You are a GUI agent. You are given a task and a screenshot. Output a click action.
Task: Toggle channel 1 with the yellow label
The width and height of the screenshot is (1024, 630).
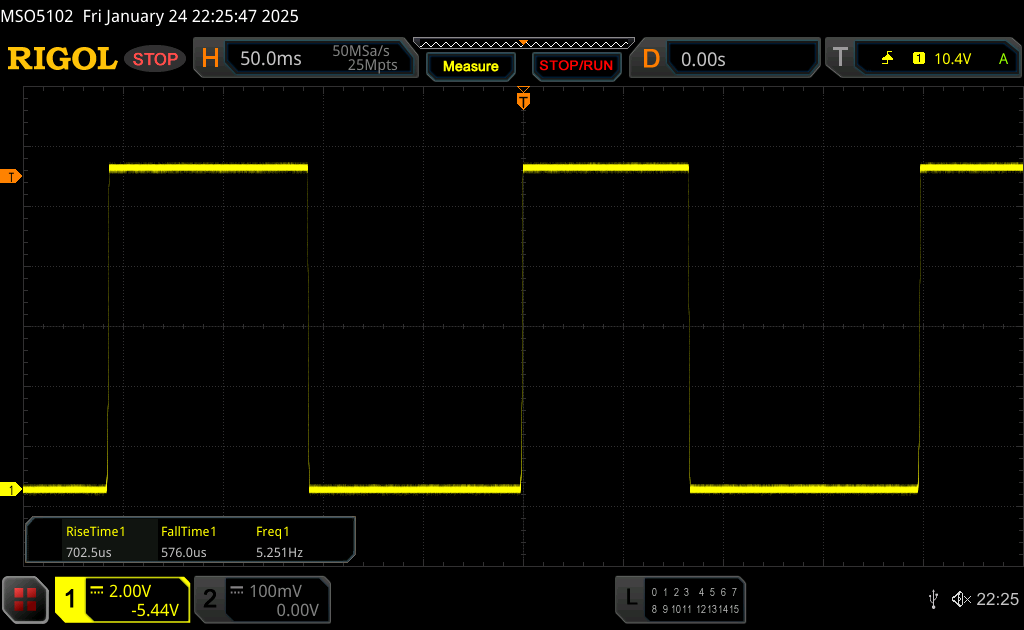pyautogui.click(x=71, y=599)
